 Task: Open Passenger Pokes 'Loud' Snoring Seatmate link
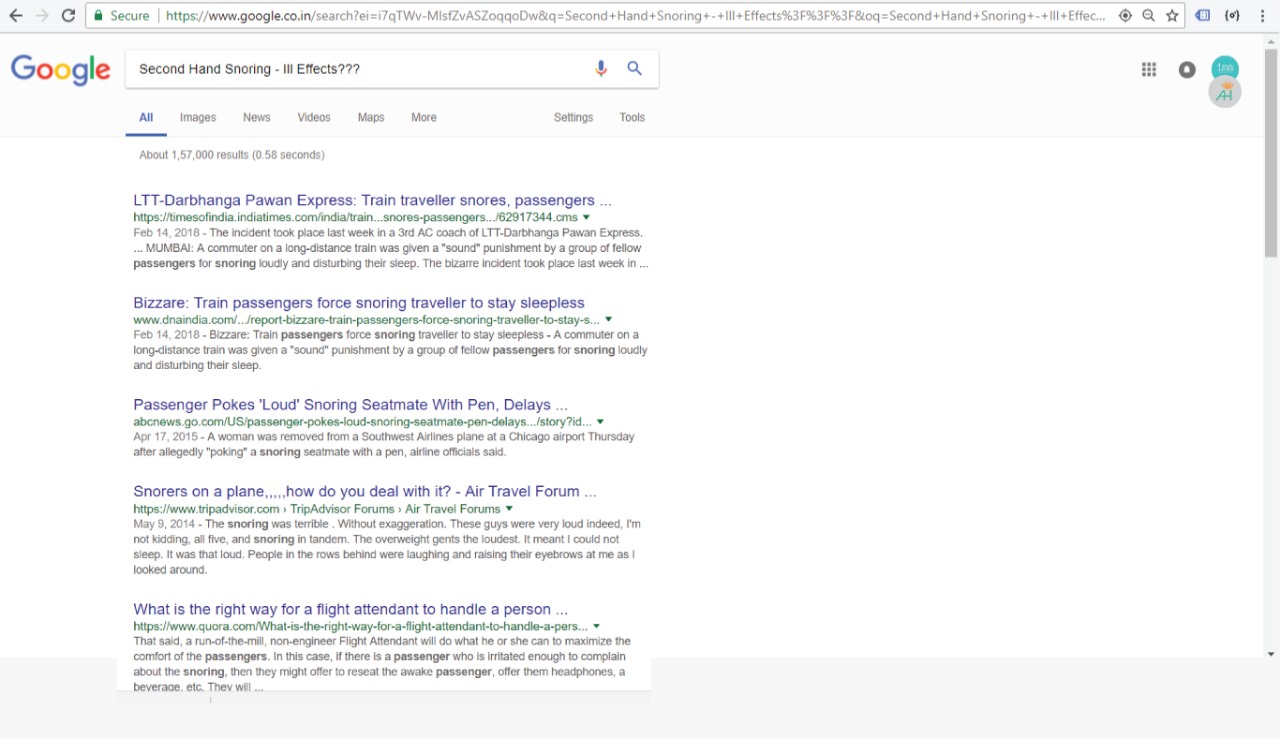tap(351, 404)
